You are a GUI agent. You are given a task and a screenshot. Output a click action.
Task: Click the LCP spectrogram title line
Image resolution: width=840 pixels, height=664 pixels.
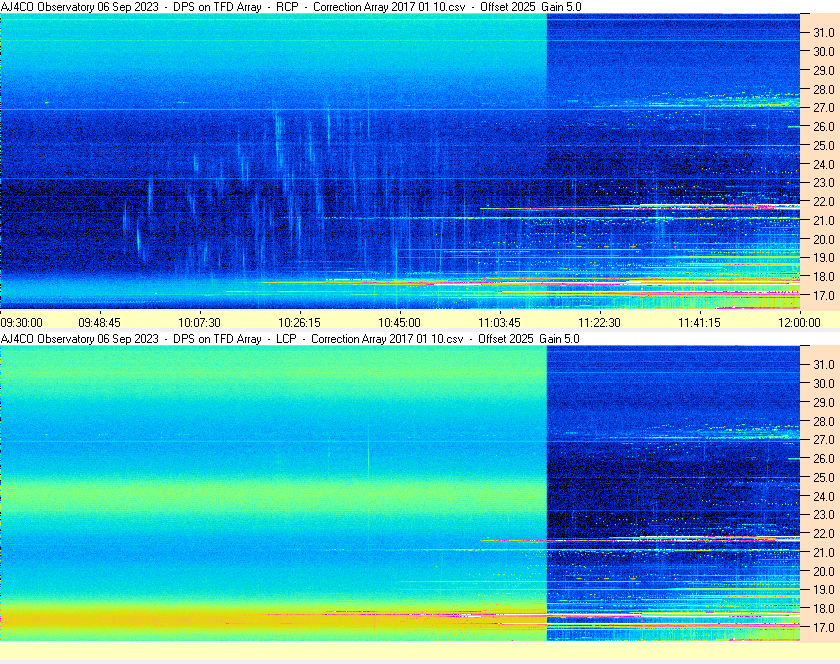coord(290,339)
